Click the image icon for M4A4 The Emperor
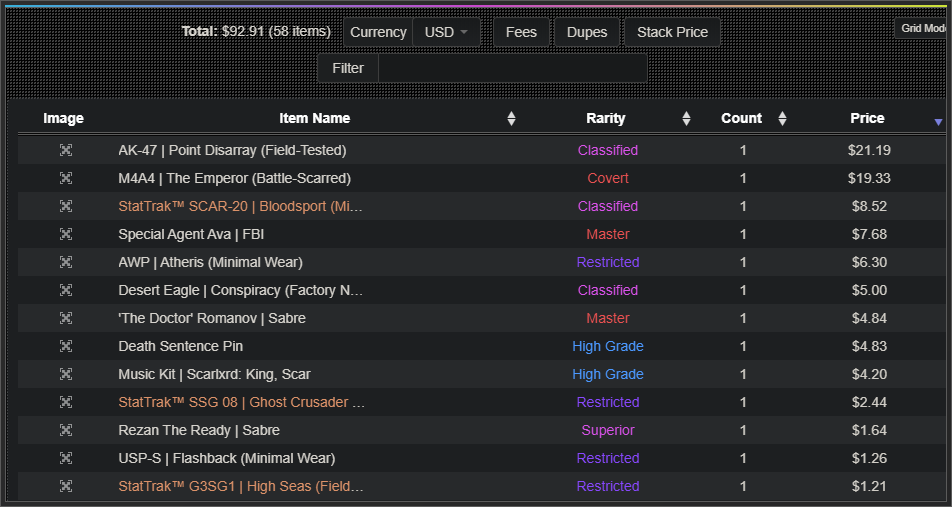 point(65,178)
